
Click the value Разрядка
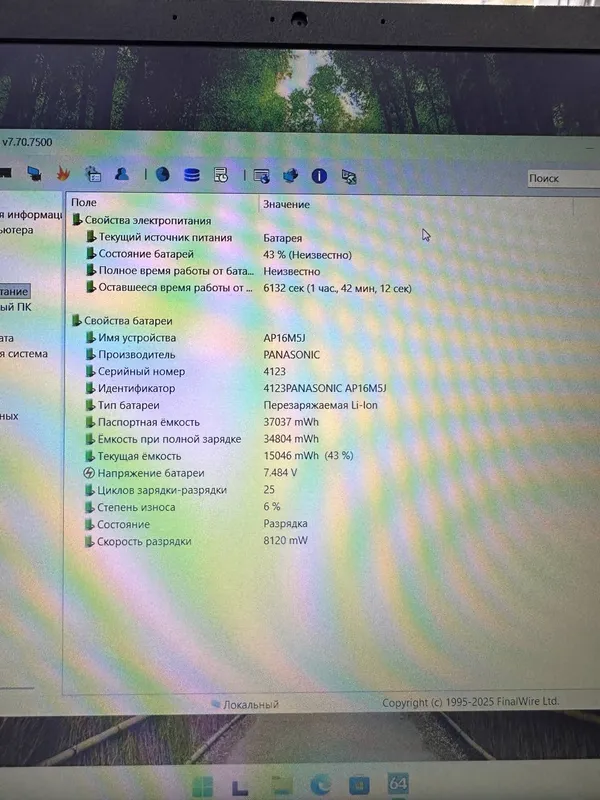click(x=285, y=523)
